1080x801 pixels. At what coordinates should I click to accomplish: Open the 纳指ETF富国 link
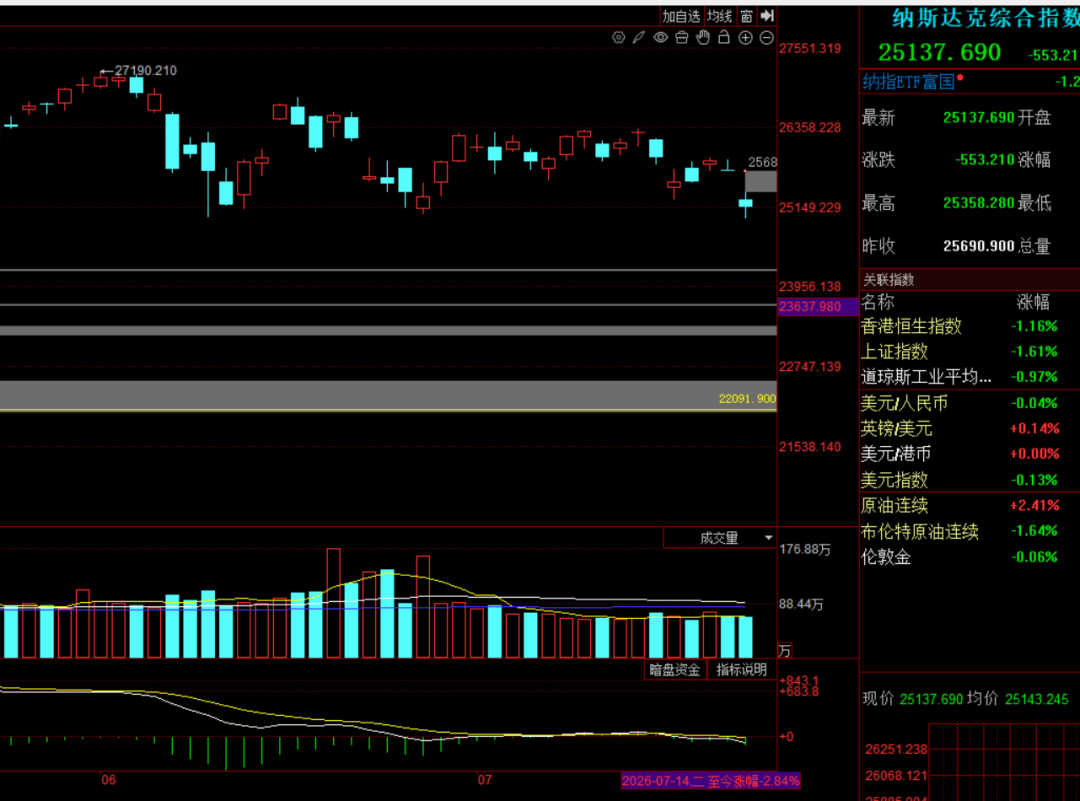tap(908, 82)
